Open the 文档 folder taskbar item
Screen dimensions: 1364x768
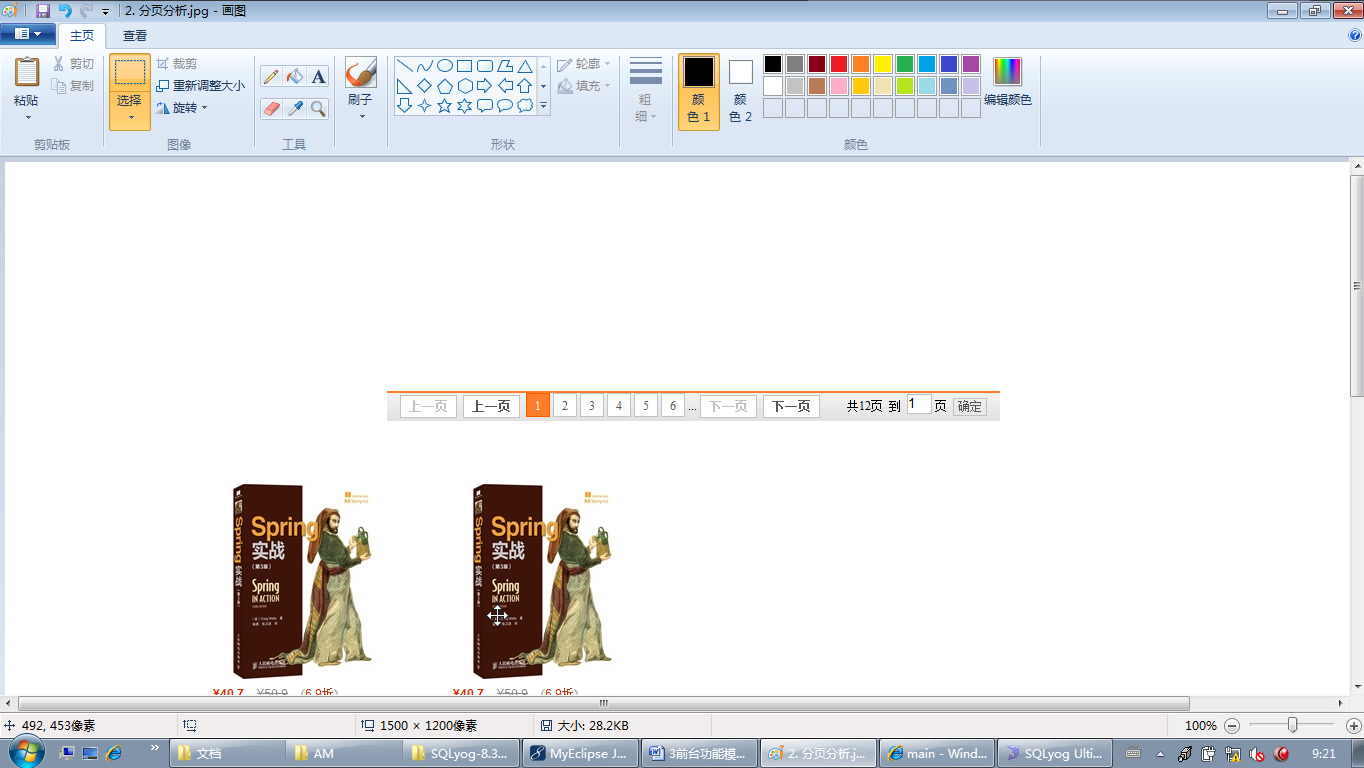click(x=227, y=754)
